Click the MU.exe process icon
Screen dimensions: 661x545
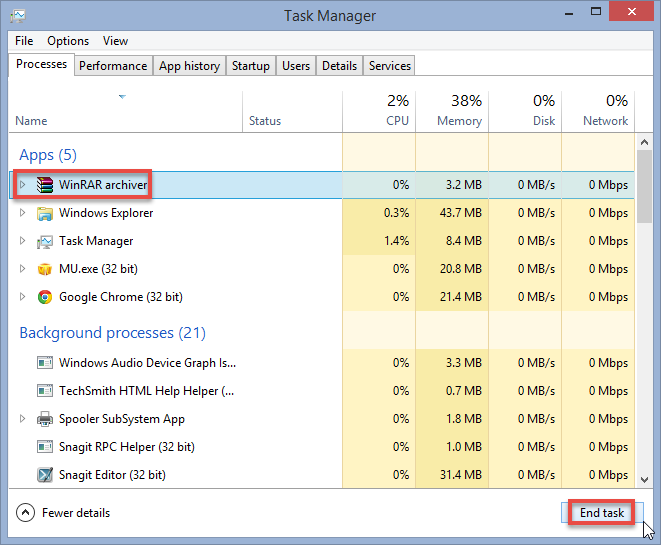(45, 269)
